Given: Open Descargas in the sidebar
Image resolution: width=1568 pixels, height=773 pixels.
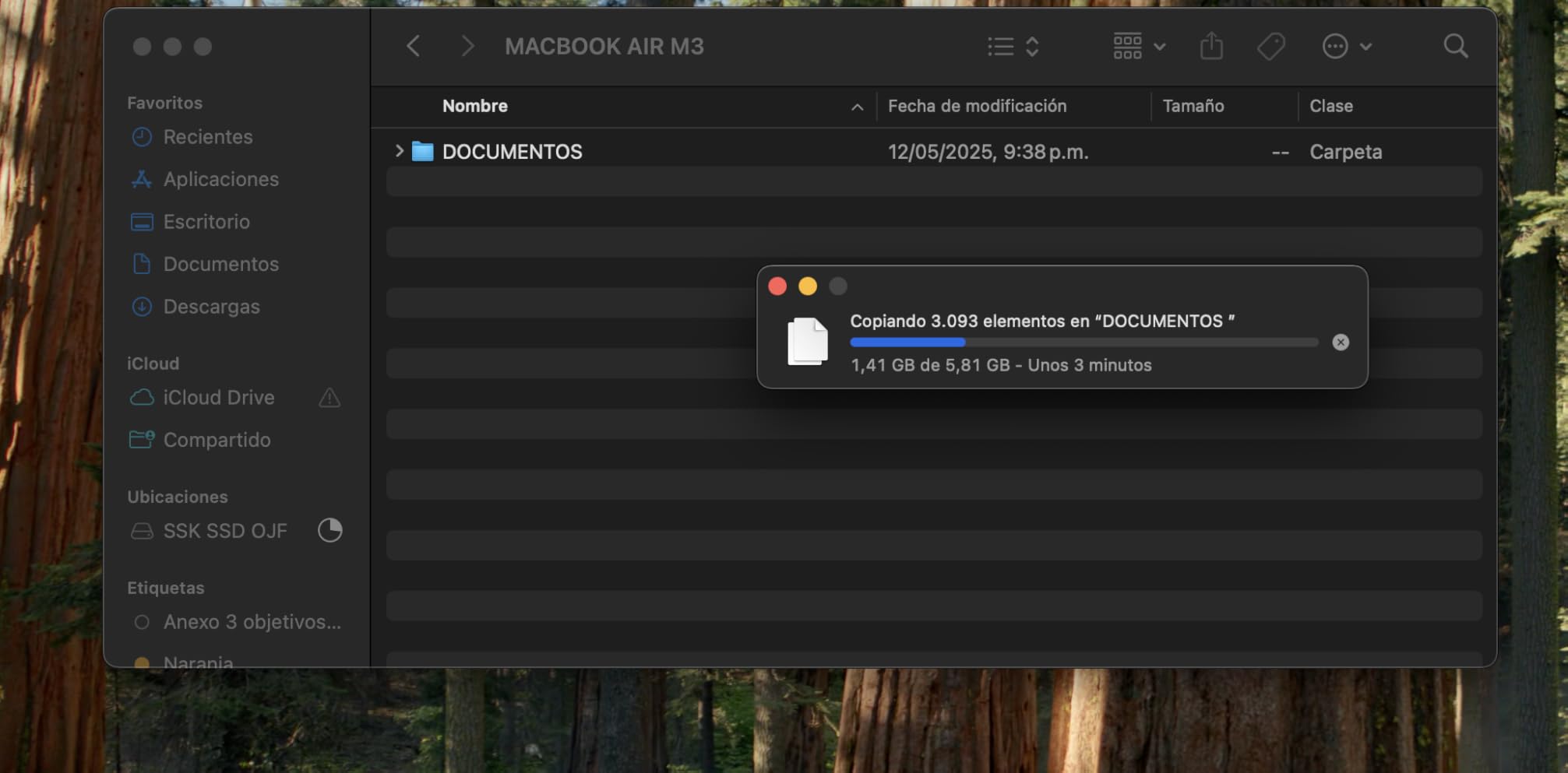Looking at the screenshot, I should coord(211,307).
